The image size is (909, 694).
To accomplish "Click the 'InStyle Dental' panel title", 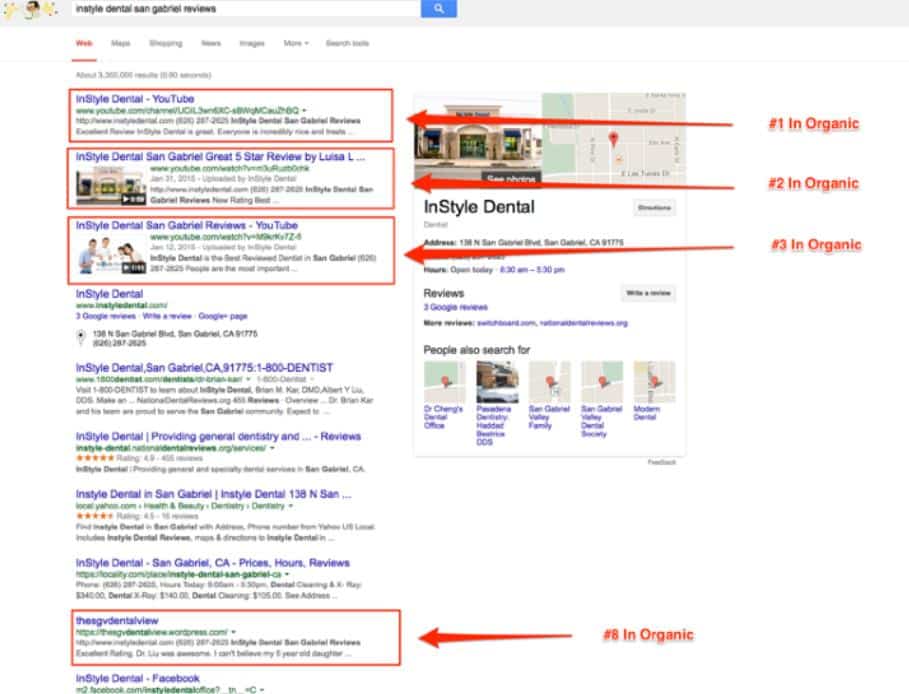I will click(x=479, y=207).
